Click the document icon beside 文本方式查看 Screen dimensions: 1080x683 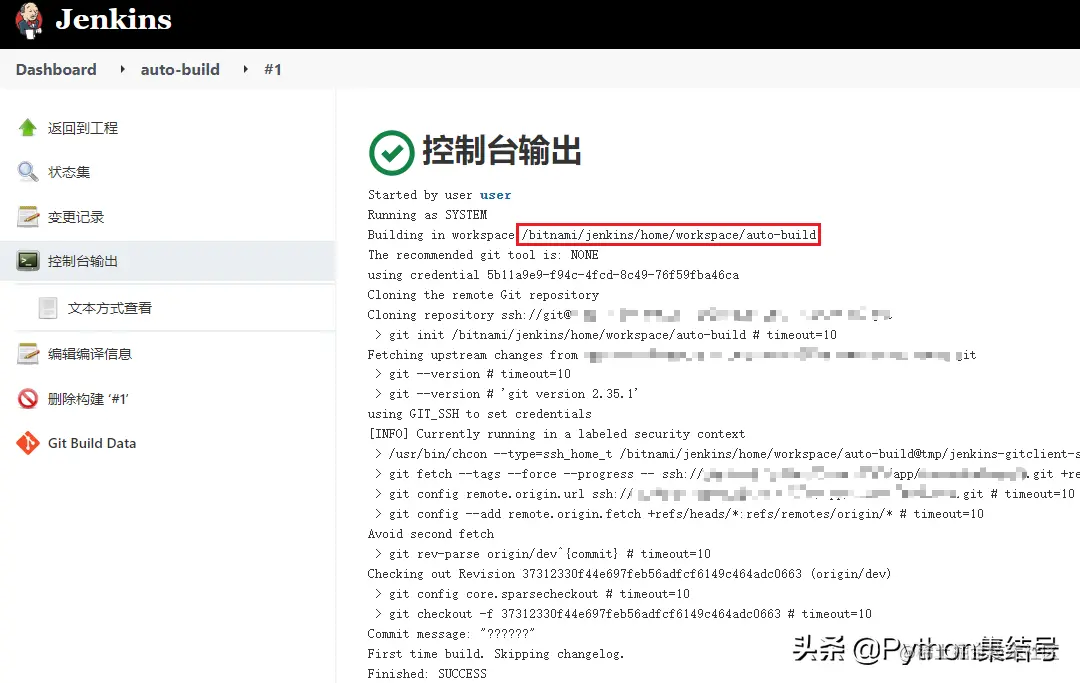(x=47, y=307)
